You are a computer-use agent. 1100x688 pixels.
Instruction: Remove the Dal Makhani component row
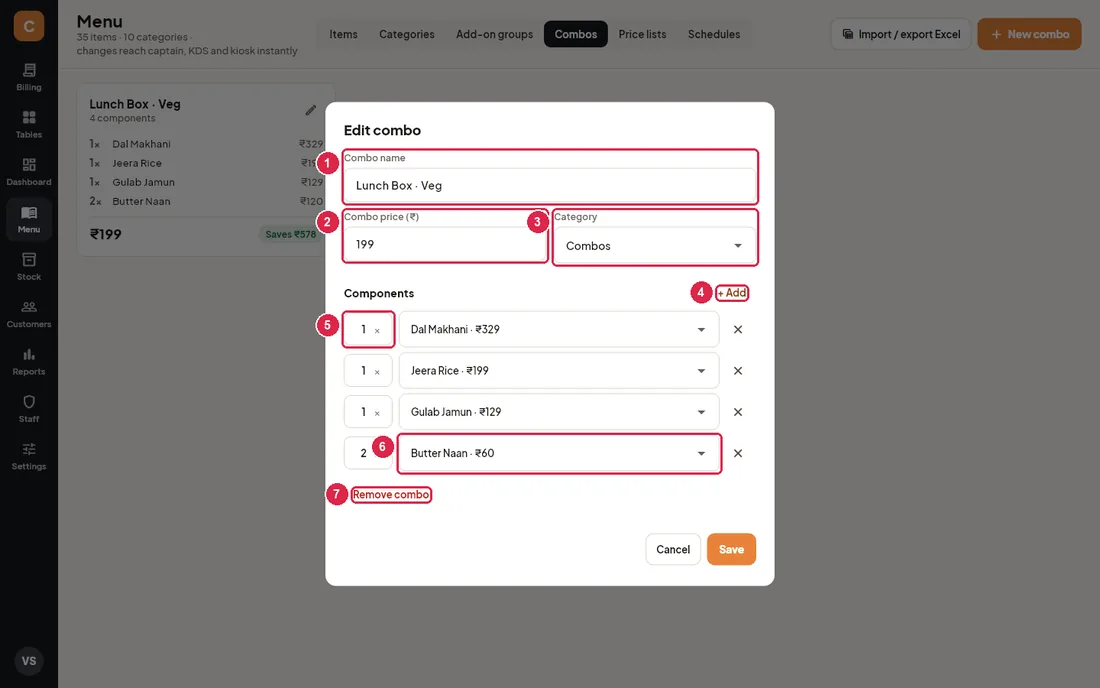click(x=738, y=329)
